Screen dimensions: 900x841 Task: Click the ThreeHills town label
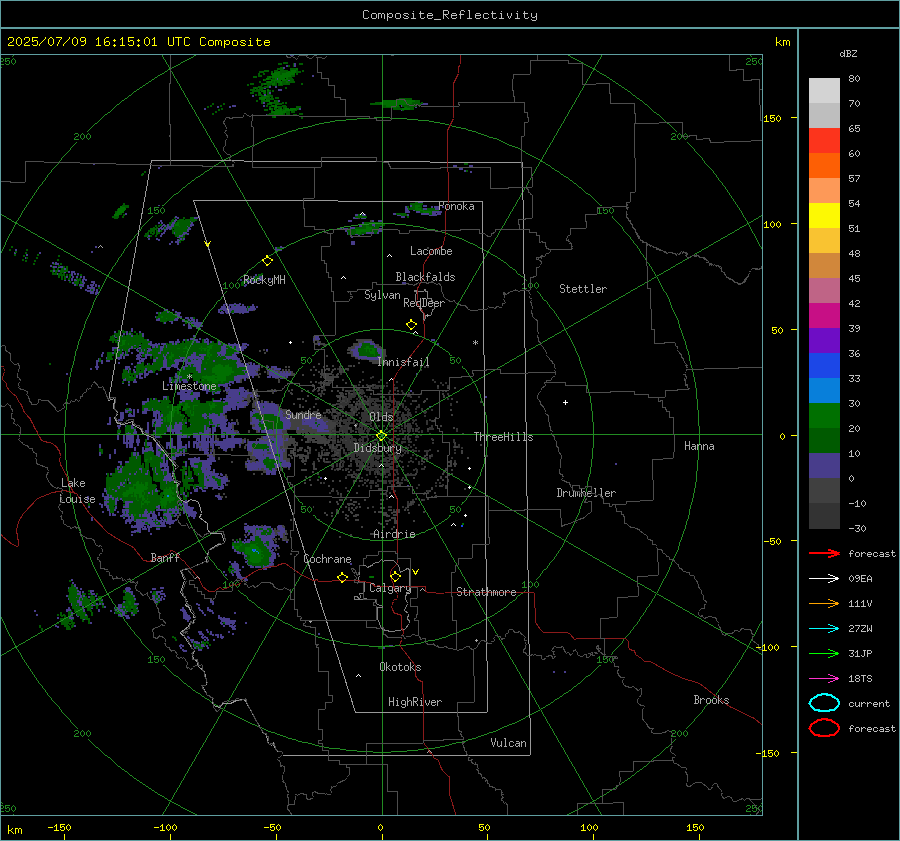coord(503,437)
